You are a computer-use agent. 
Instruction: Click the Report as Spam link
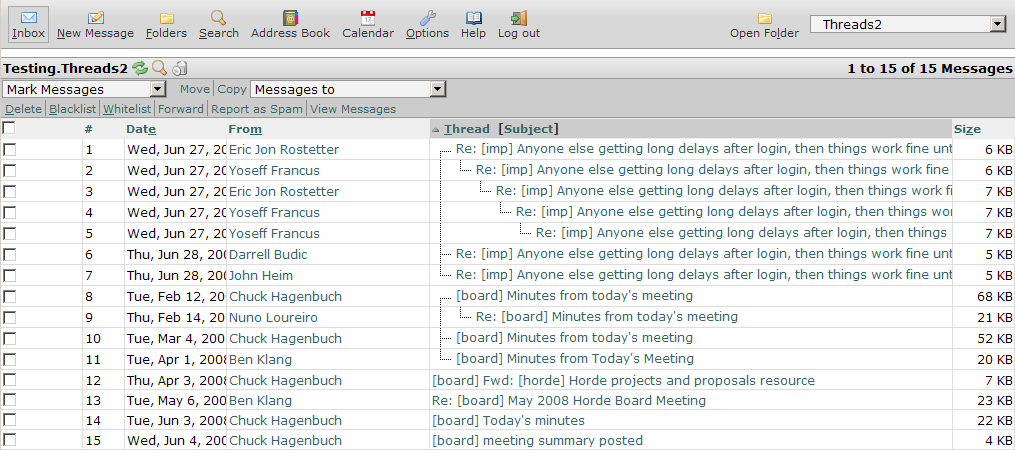click(257, 109)
